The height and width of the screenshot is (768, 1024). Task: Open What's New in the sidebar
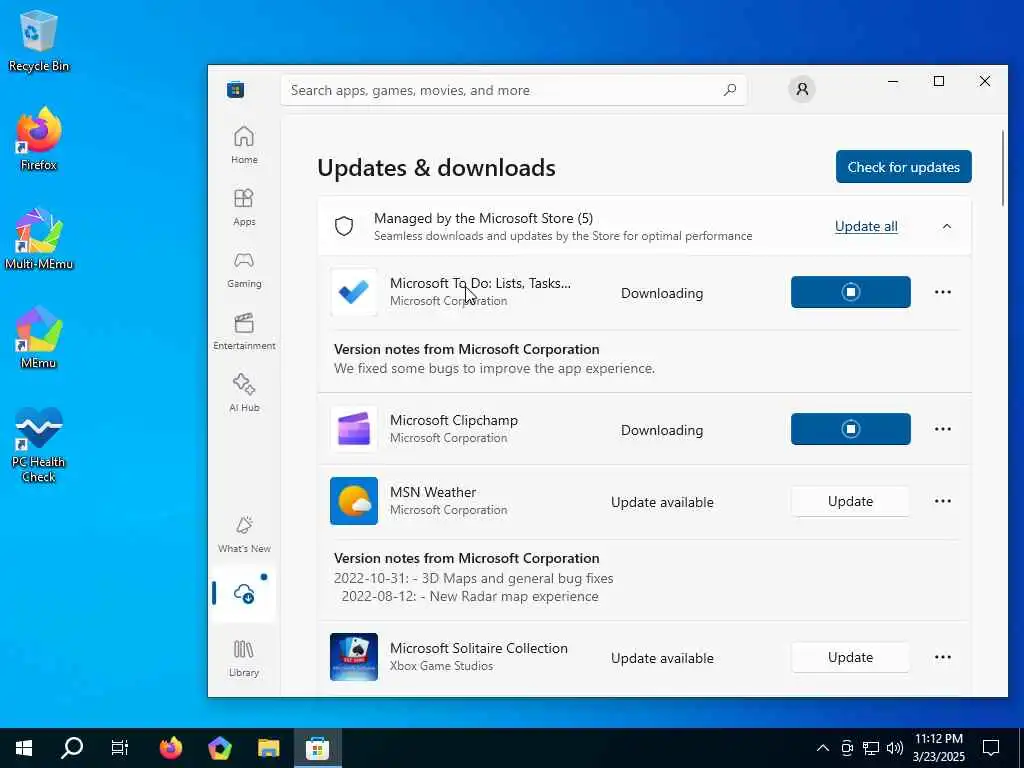(x=244, y=534)
